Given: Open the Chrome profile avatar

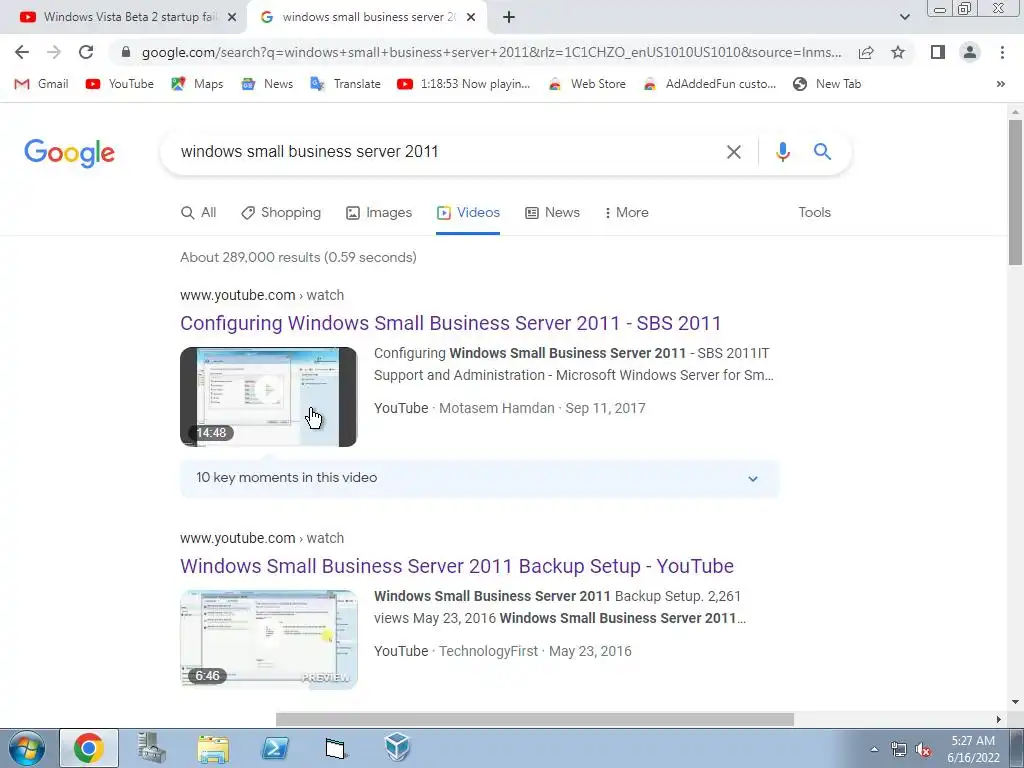Looking at the screenshot, I should [x=970, y=52].
